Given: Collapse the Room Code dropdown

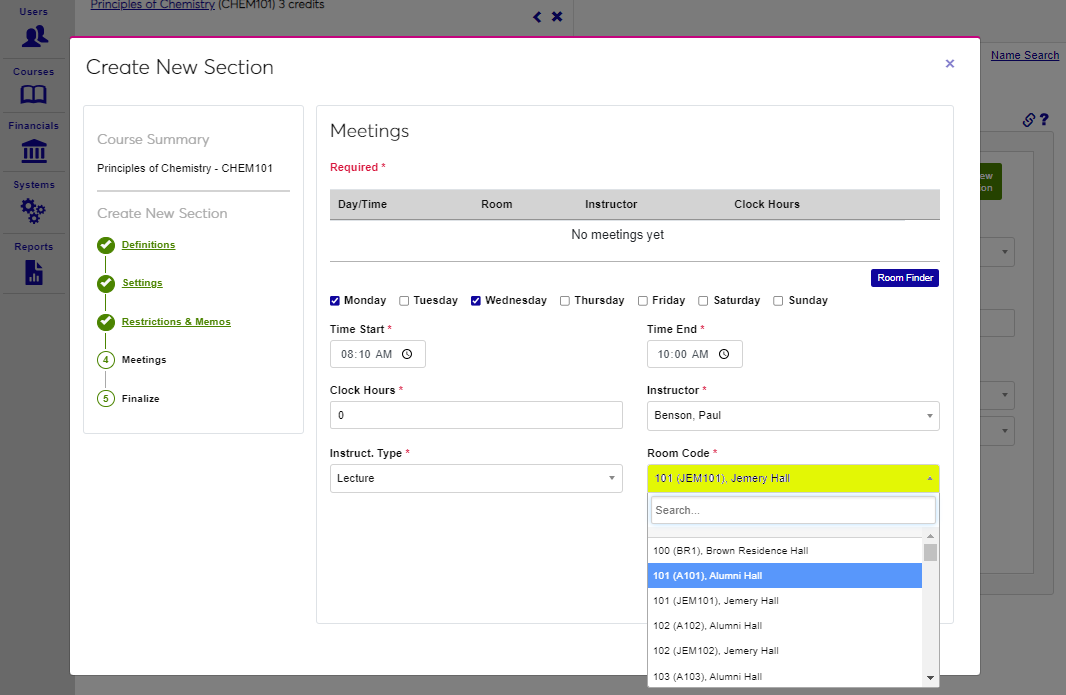Looking at the screenshot, I should point(793,478).
